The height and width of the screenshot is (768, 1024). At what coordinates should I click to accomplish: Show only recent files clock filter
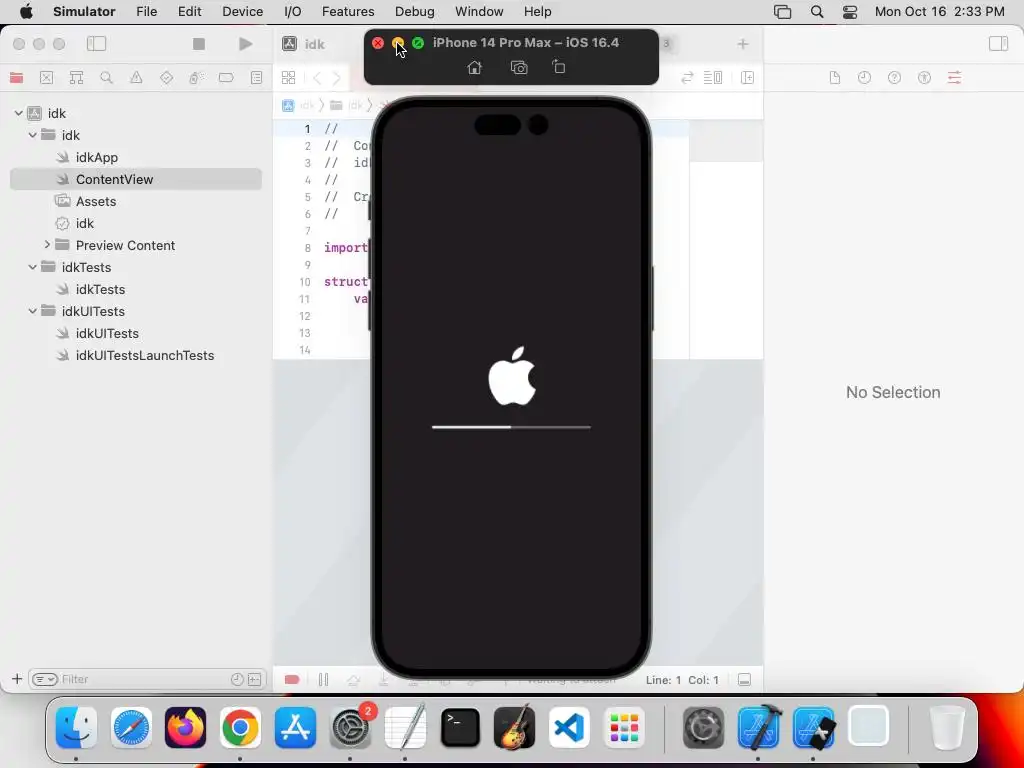(x=237, y=679)
